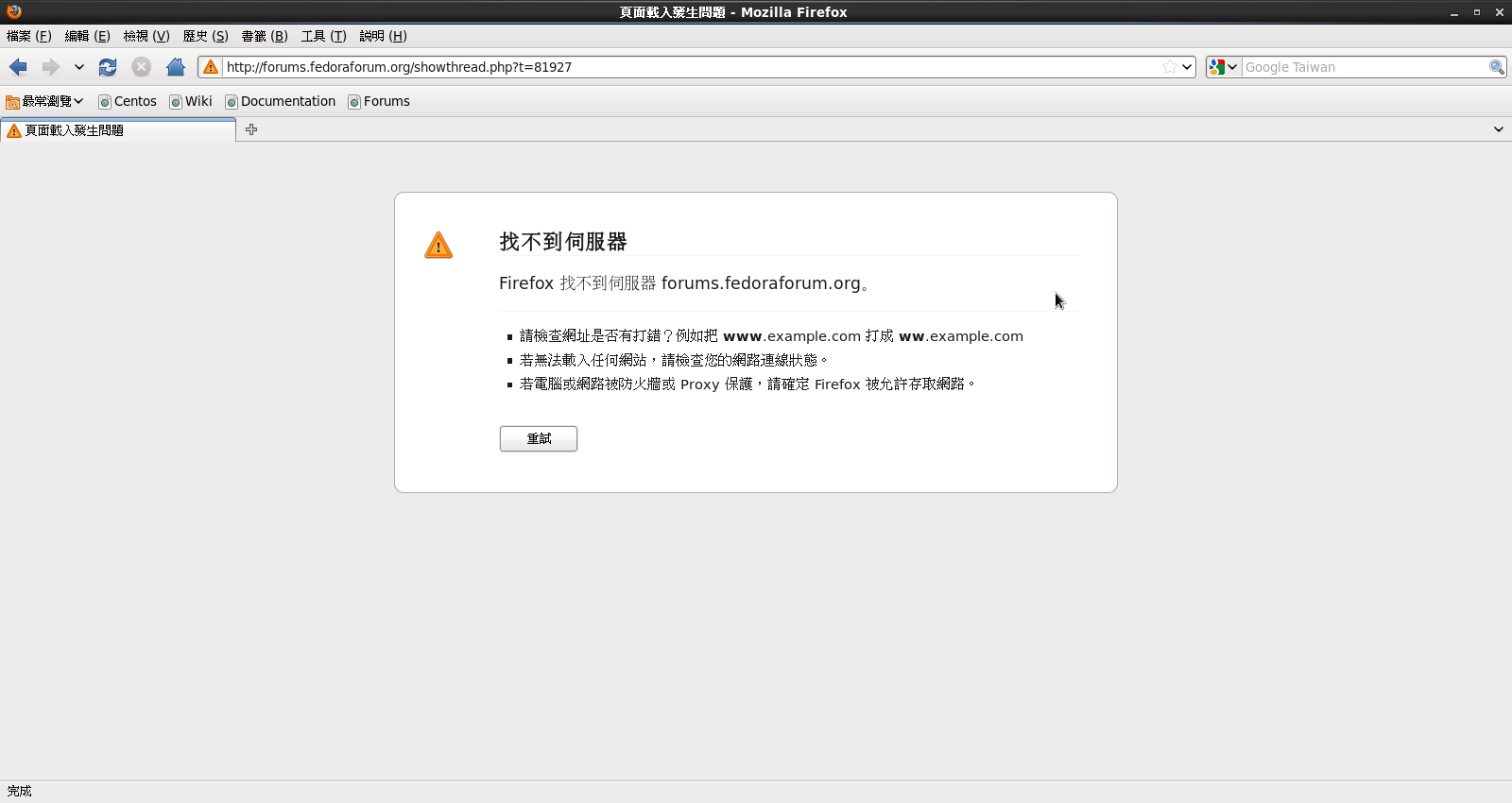Click the Firefox logo in title bar
The width and height of the screenshot is (1512, 803).
pyautogui.click(x=14, y=11)
